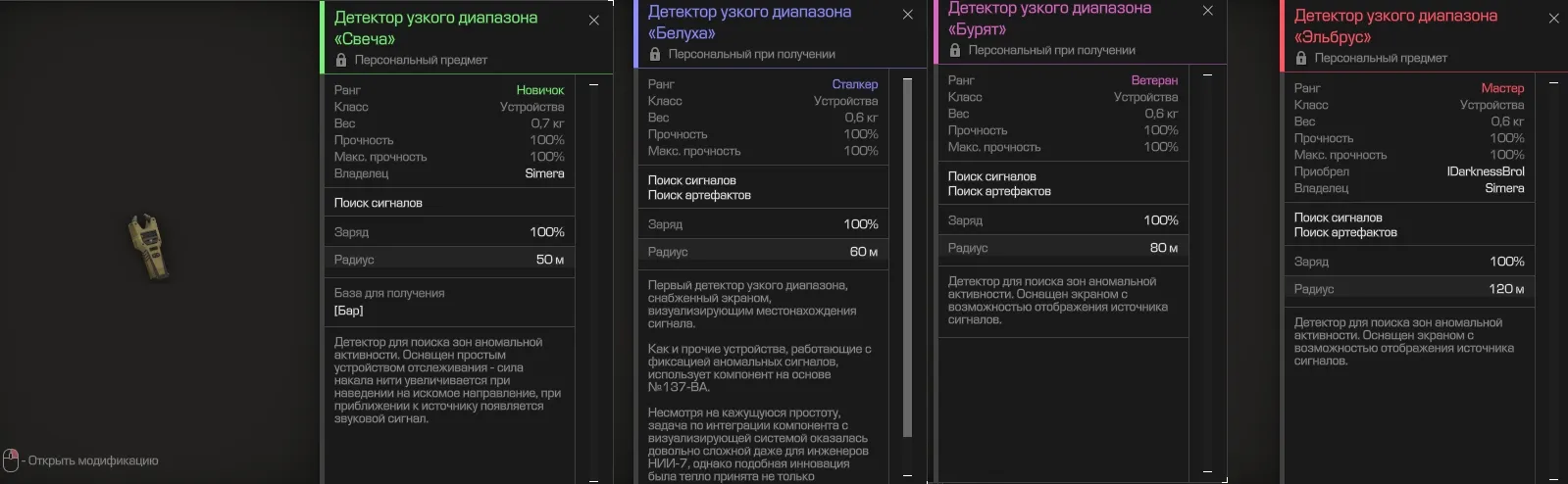Click the Мастер rank value
Image resolution: width=1568 pixels, height=484 pixels.
tap(1502, 88)
